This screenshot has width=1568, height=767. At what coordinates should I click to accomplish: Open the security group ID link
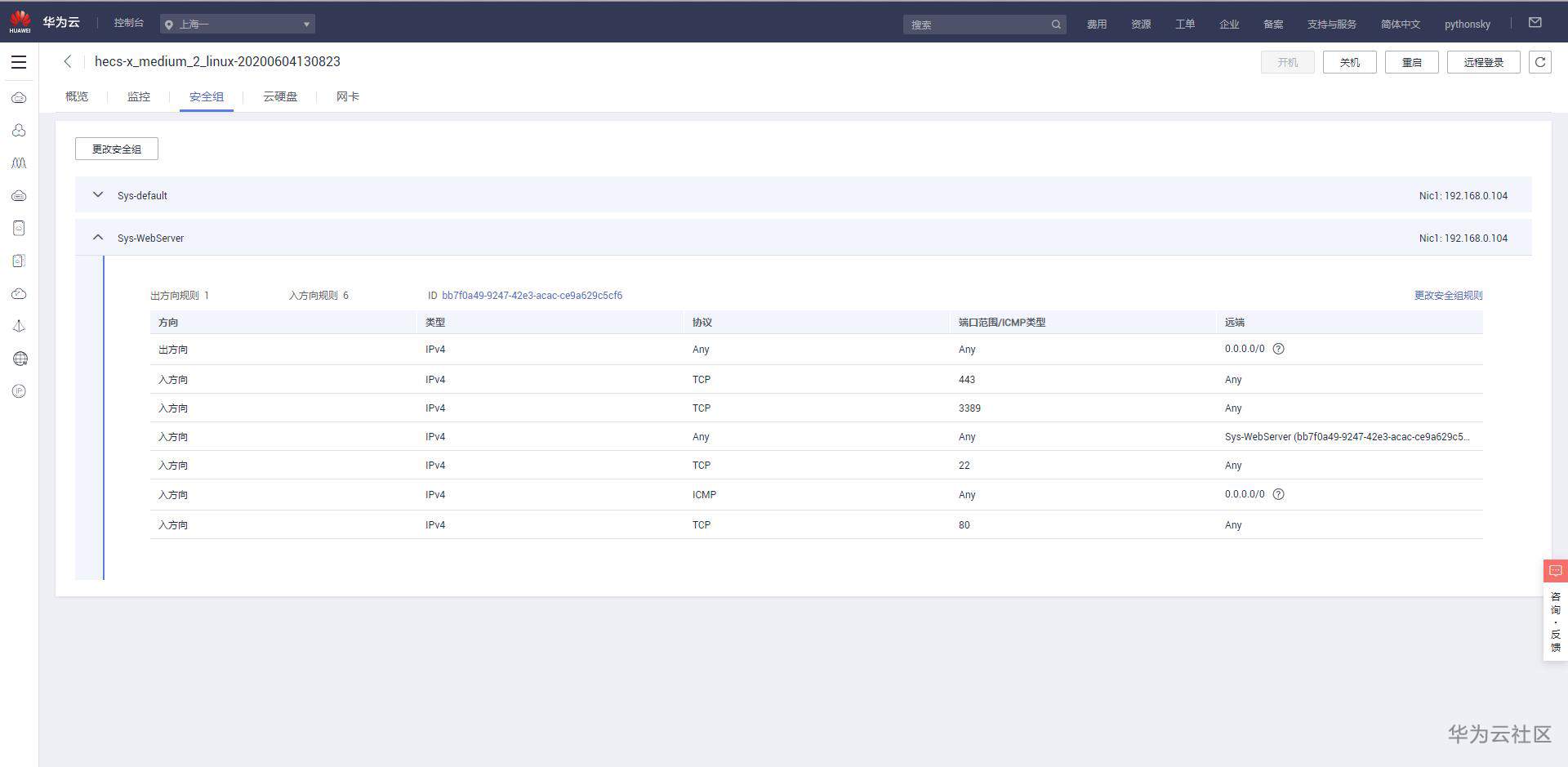[x=532, y=296]
